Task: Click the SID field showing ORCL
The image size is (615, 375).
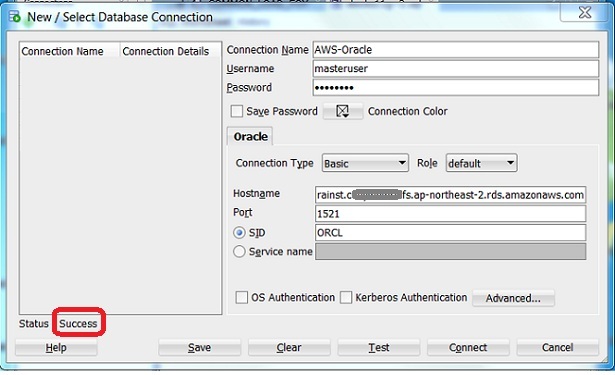Action: point(450,233)
